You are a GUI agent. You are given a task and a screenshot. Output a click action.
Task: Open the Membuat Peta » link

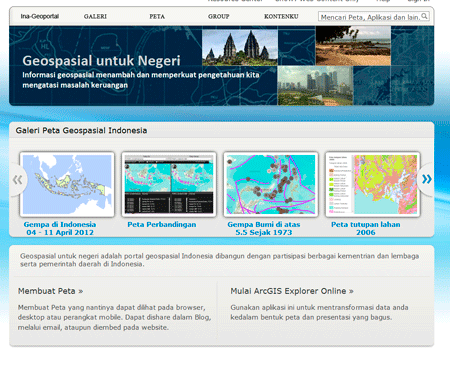click(x=50, y=291)
